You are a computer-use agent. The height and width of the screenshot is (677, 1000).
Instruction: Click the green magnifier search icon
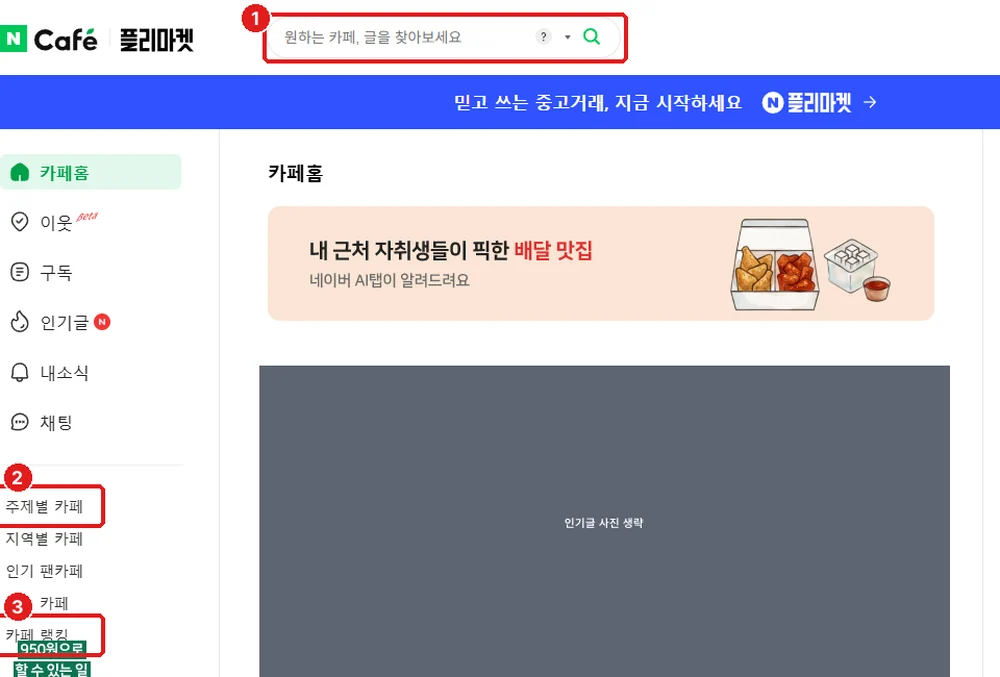pos(591,37)
